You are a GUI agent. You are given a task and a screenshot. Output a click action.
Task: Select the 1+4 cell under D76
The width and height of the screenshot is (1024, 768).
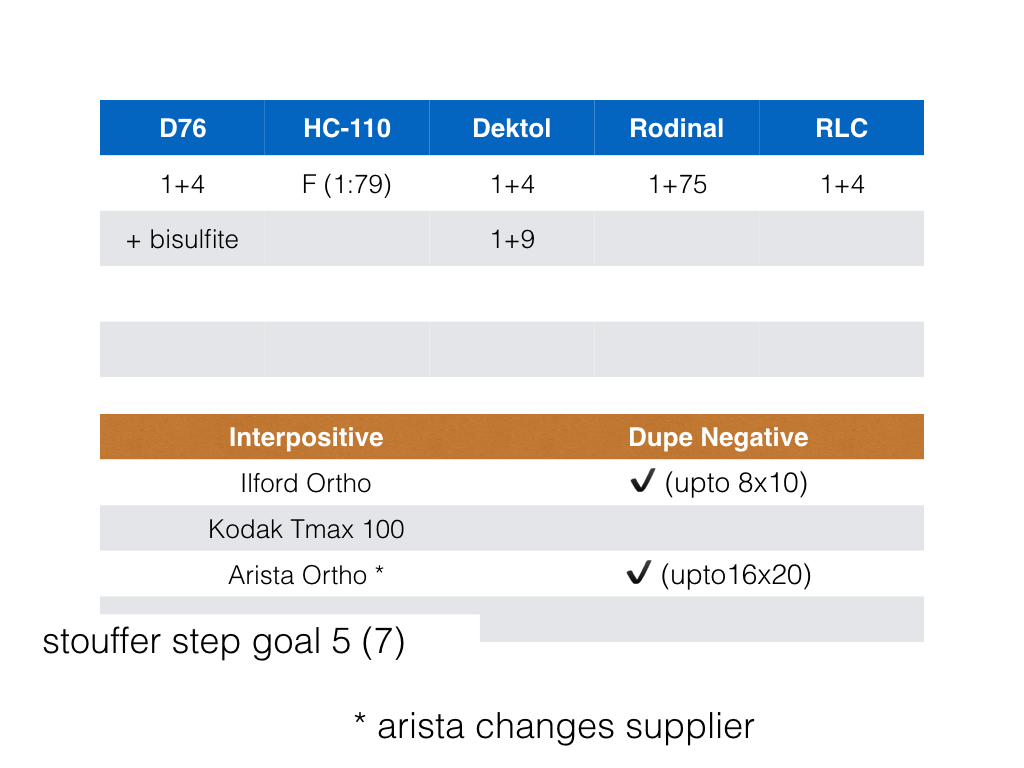pos(182,184)
